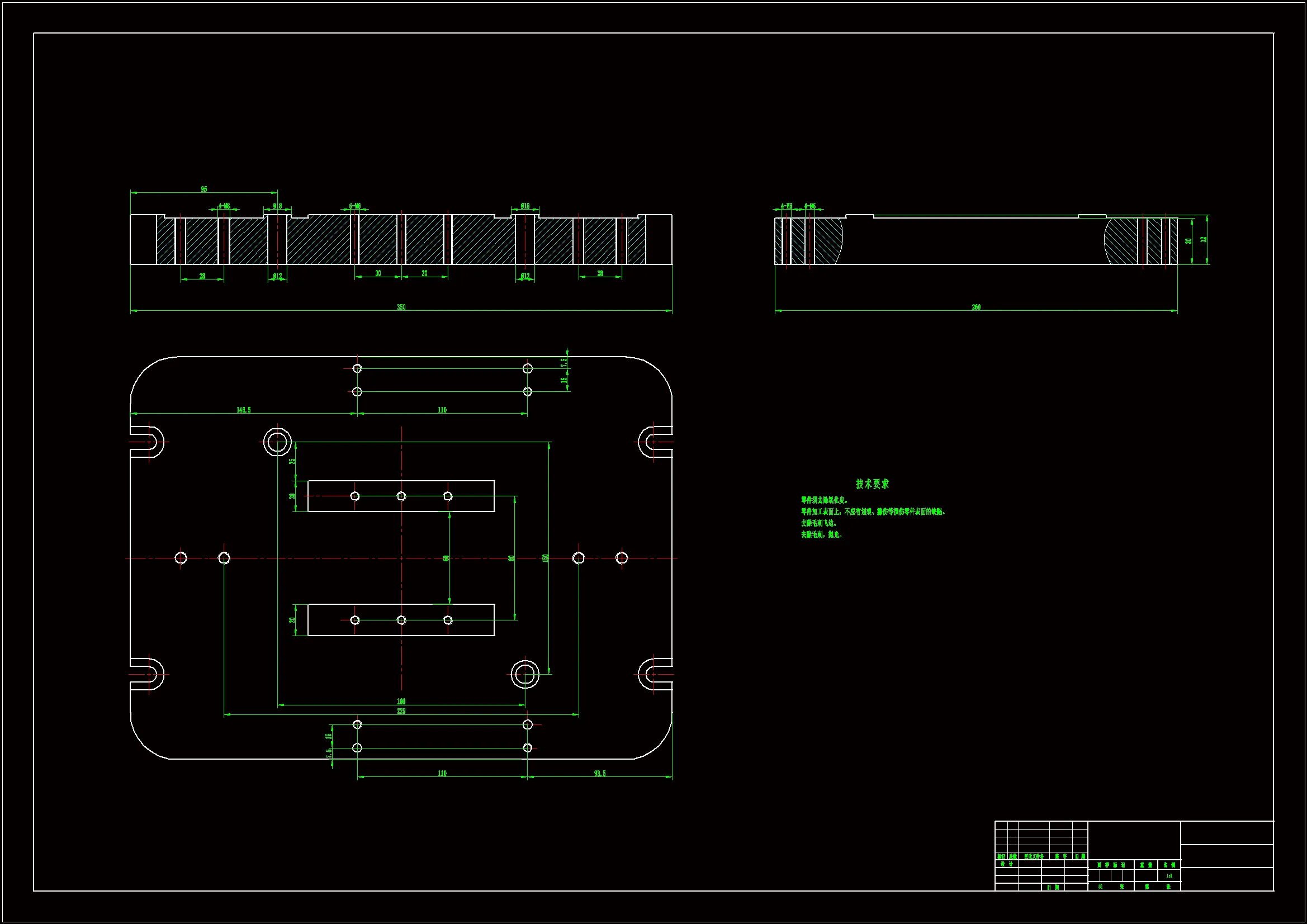Select the lower-right large counterbored hole
The height and width of the screenshot is (924, 1307).
click(x=524, y=674)
